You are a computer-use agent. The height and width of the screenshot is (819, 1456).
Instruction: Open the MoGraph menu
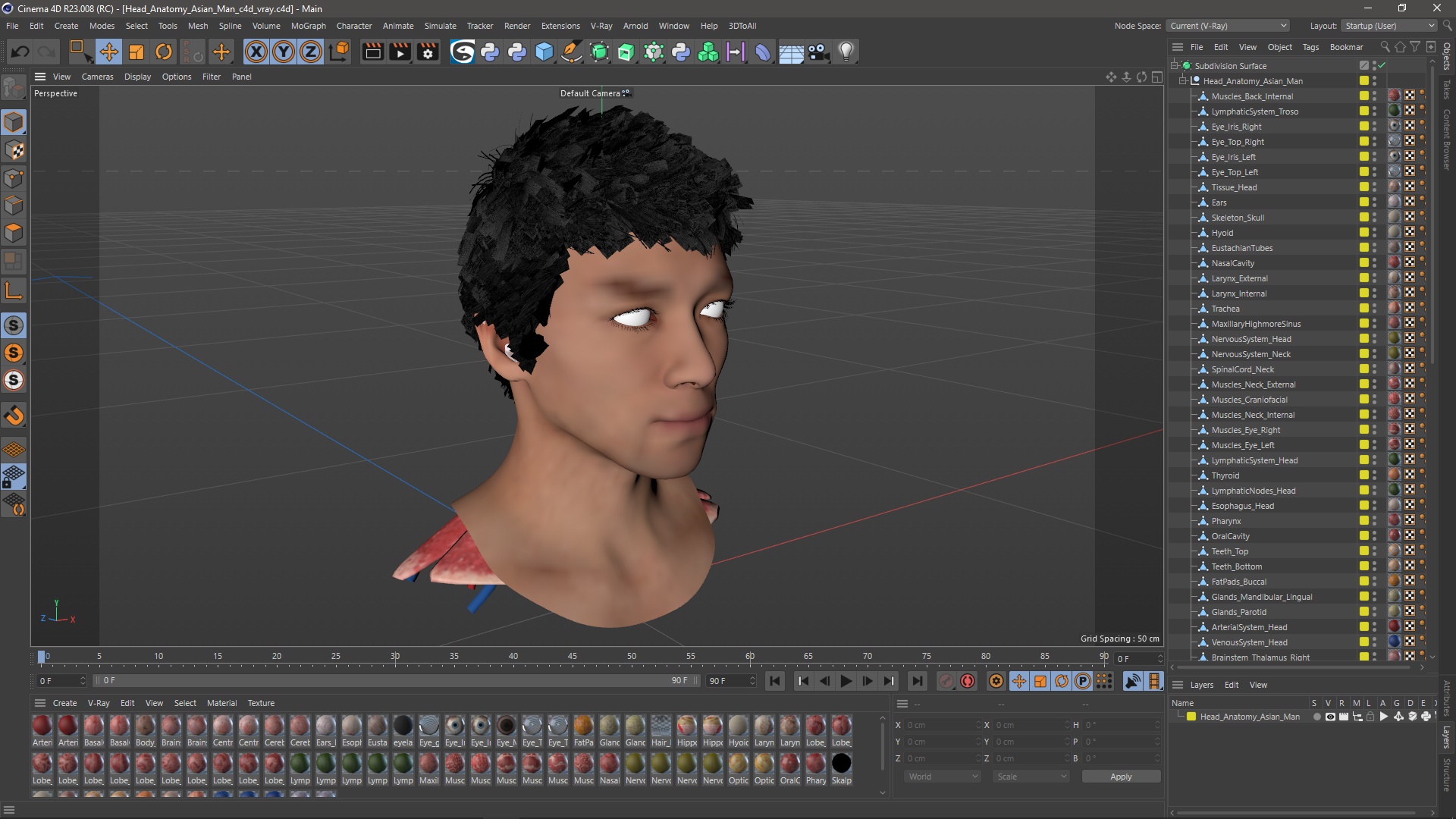(x=308, y=26)
